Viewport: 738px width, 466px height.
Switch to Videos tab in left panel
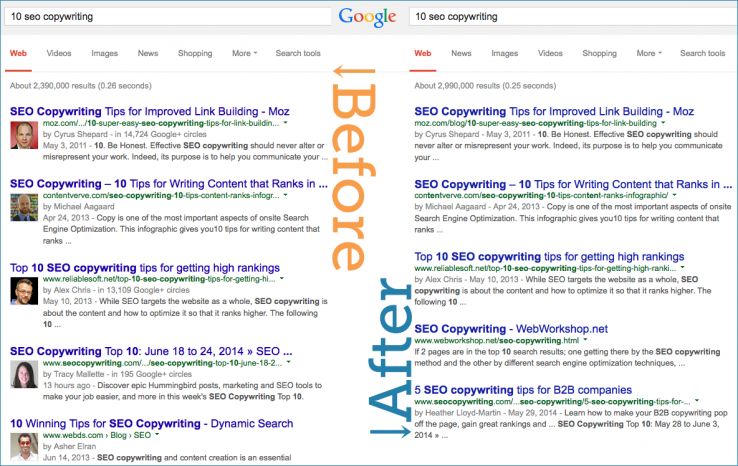click(59, 53)
